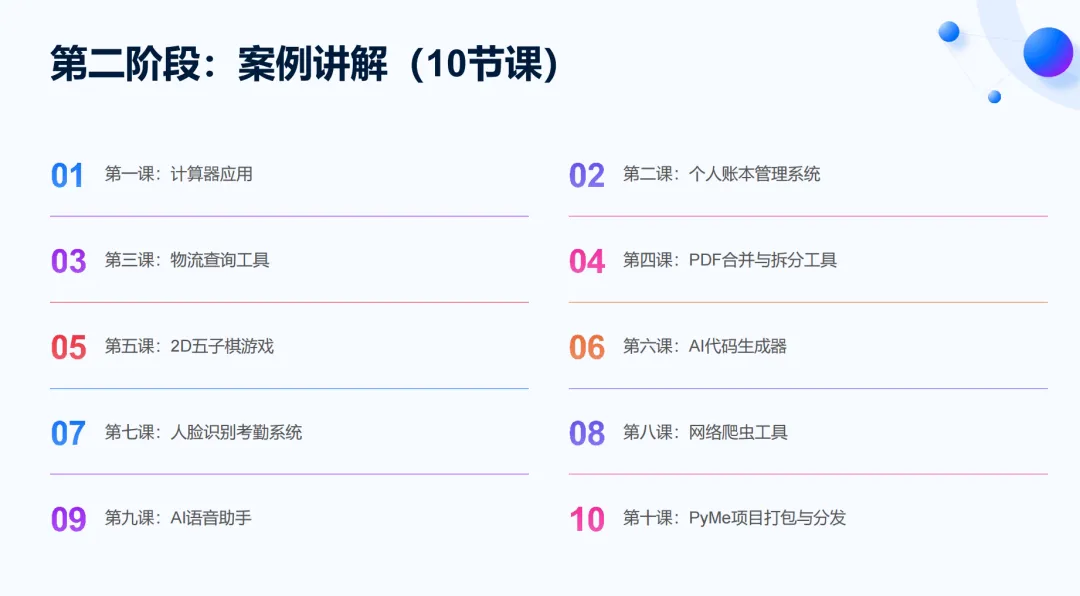This screenshot has width=1080, height=596.
Task: Click the purple 02 lesson number
Action: click(586, 175)
